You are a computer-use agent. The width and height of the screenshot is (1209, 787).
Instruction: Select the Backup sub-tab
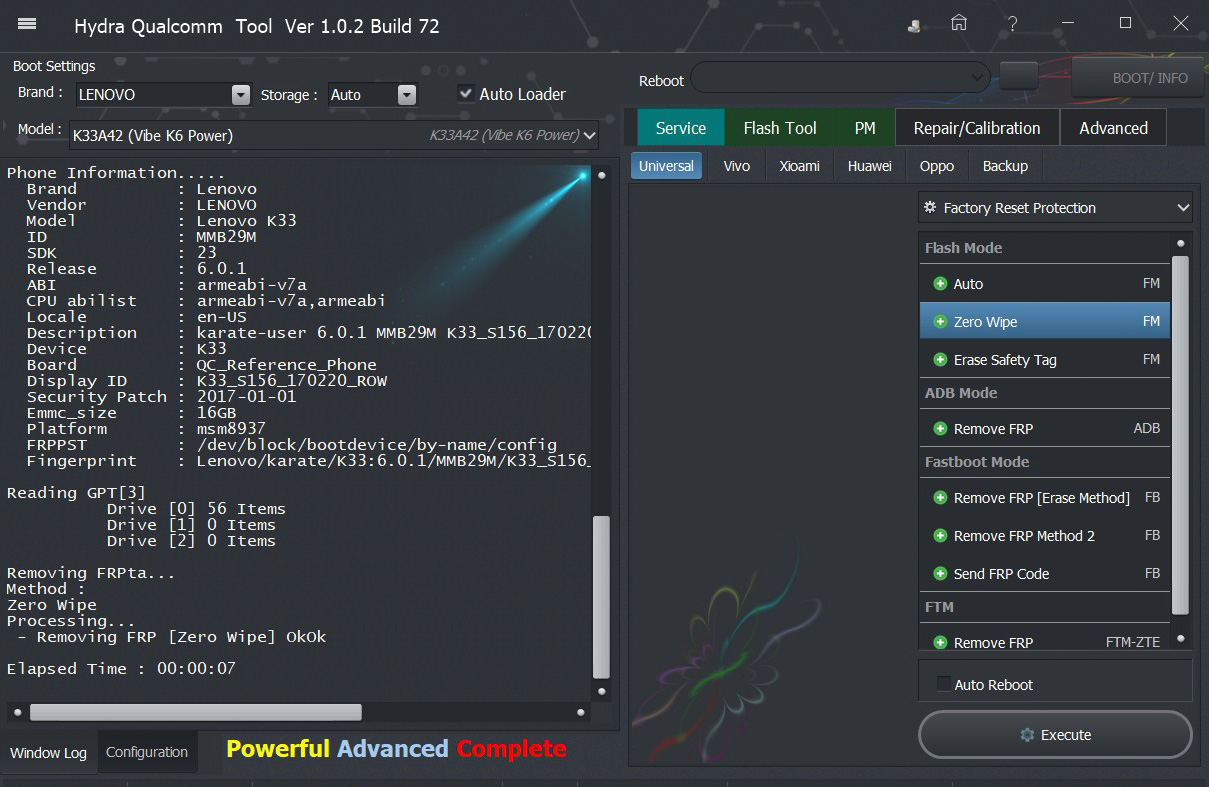coord(1005,166)
